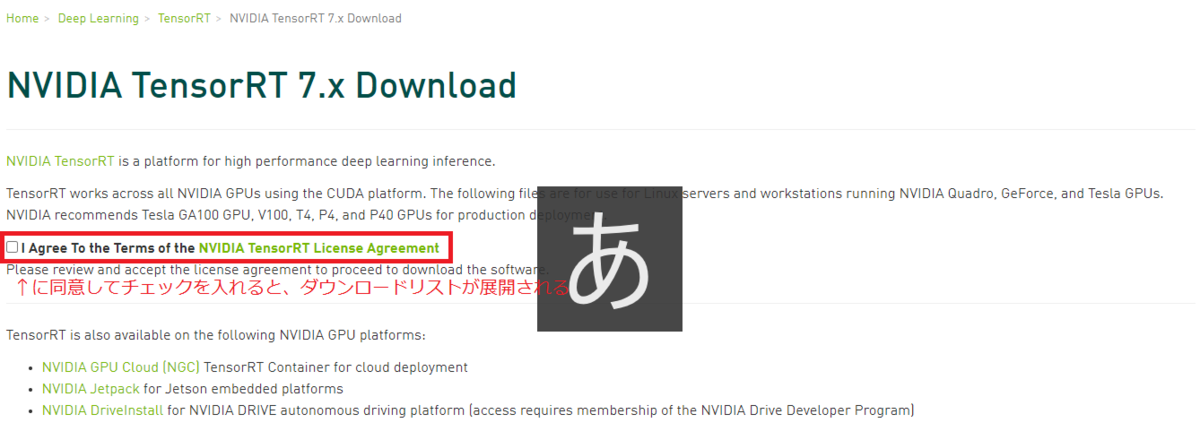Click the "NVIDIA TensorRT 7.x Download" breadcrumb text
Screen dimensions: 1200x440
[316, 19]
